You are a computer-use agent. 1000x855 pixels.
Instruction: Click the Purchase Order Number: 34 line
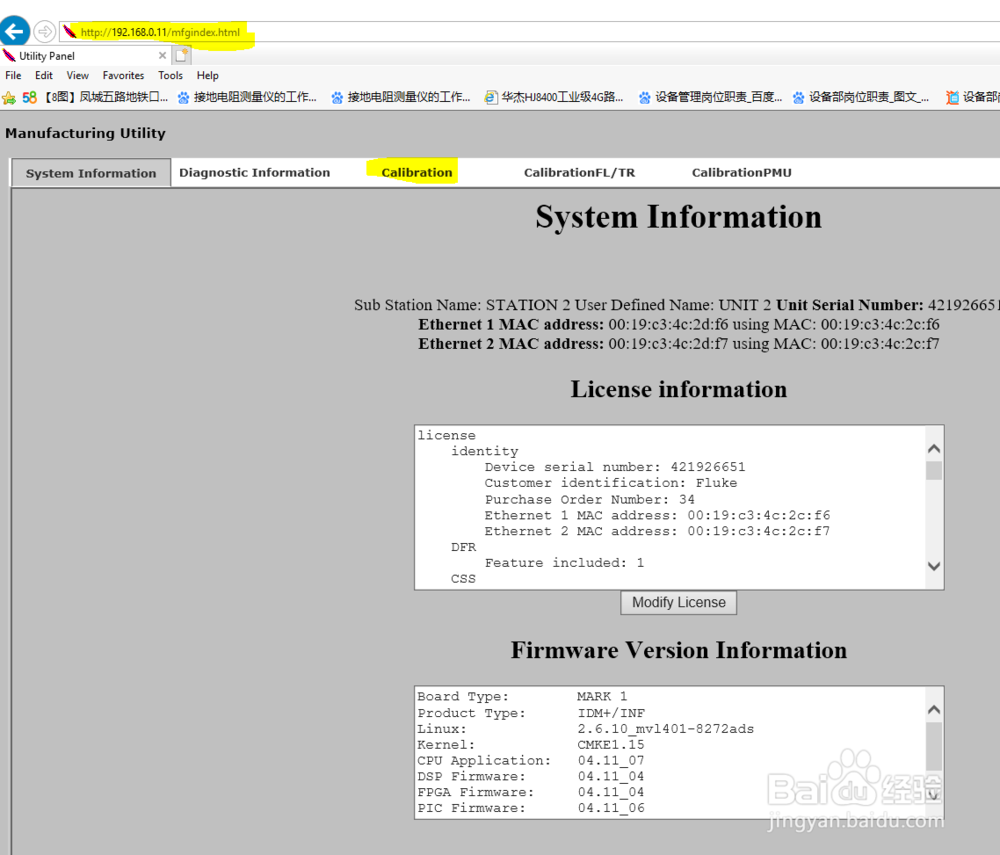[590, 500]
